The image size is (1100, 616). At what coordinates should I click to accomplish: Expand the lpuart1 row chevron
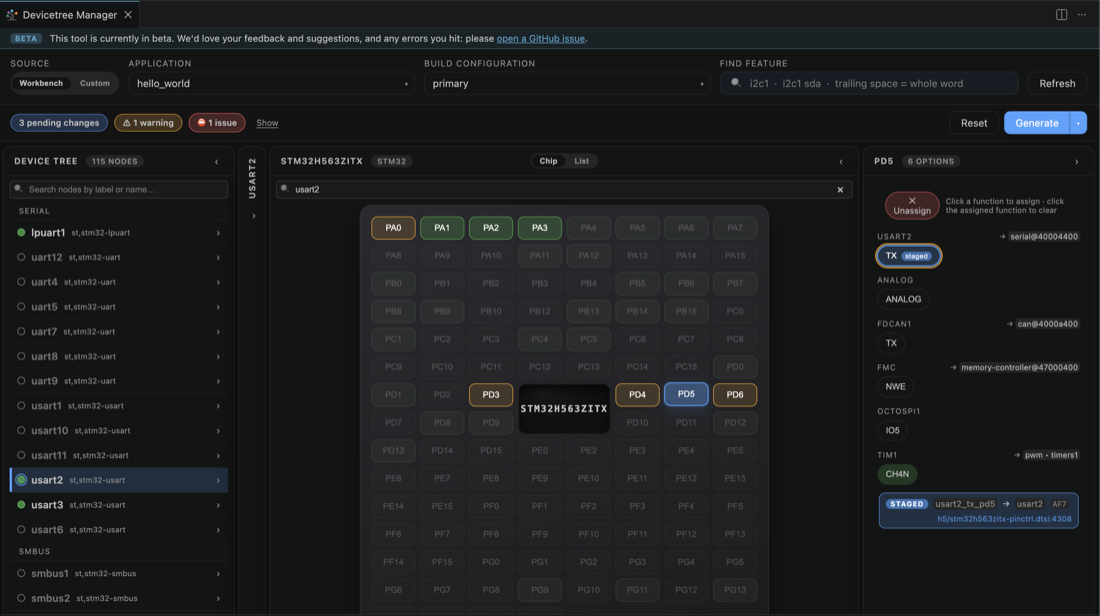click(x=218, y=233)
